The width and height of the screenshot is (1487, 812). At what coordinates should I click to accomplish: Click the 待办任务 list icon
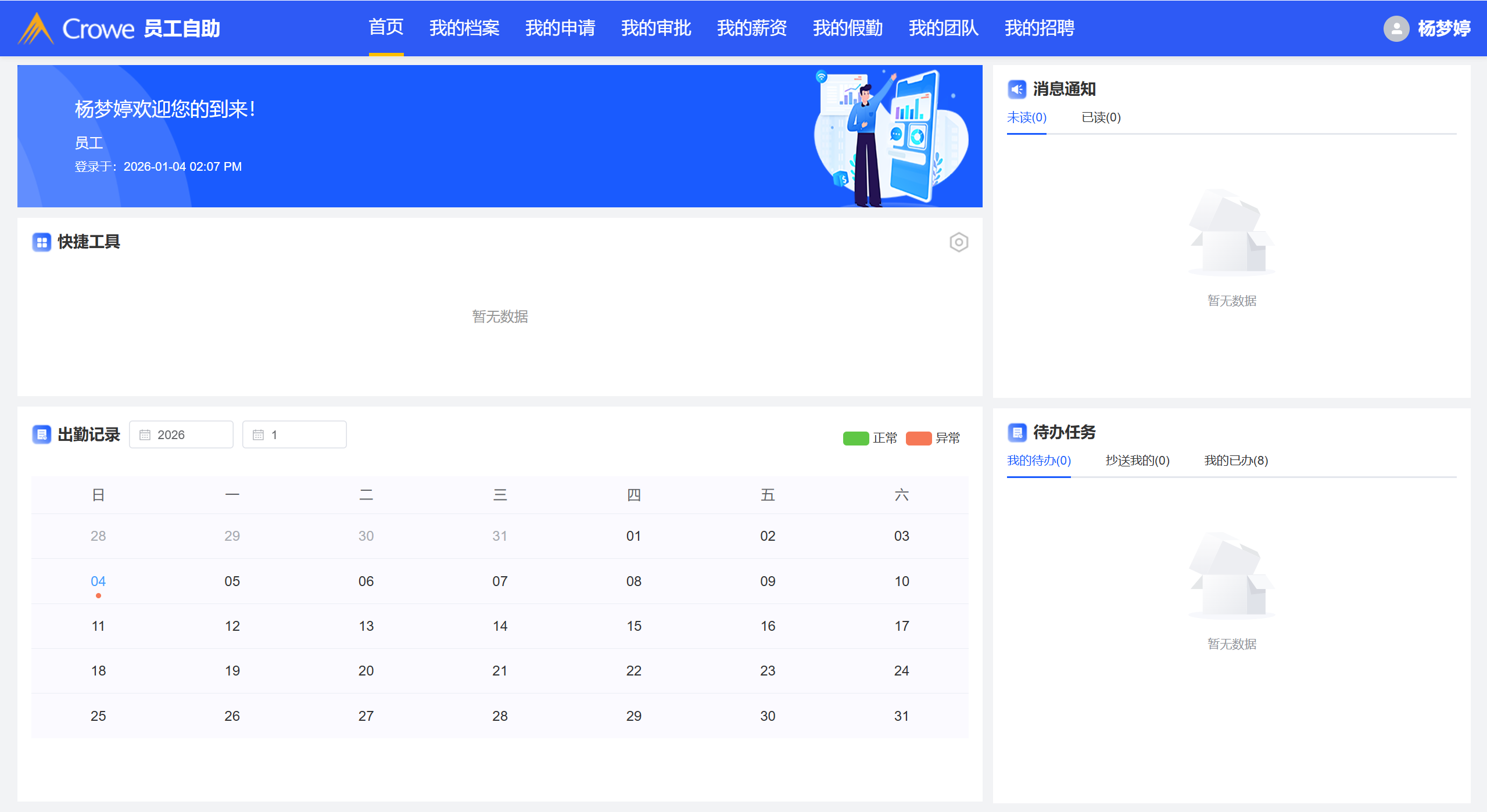point(1016,432)
